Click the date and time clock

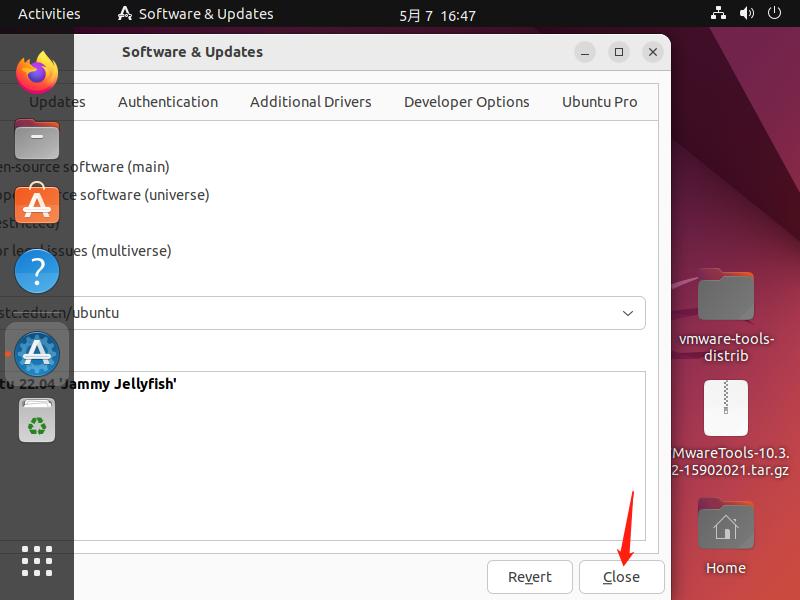pos(437,16)
